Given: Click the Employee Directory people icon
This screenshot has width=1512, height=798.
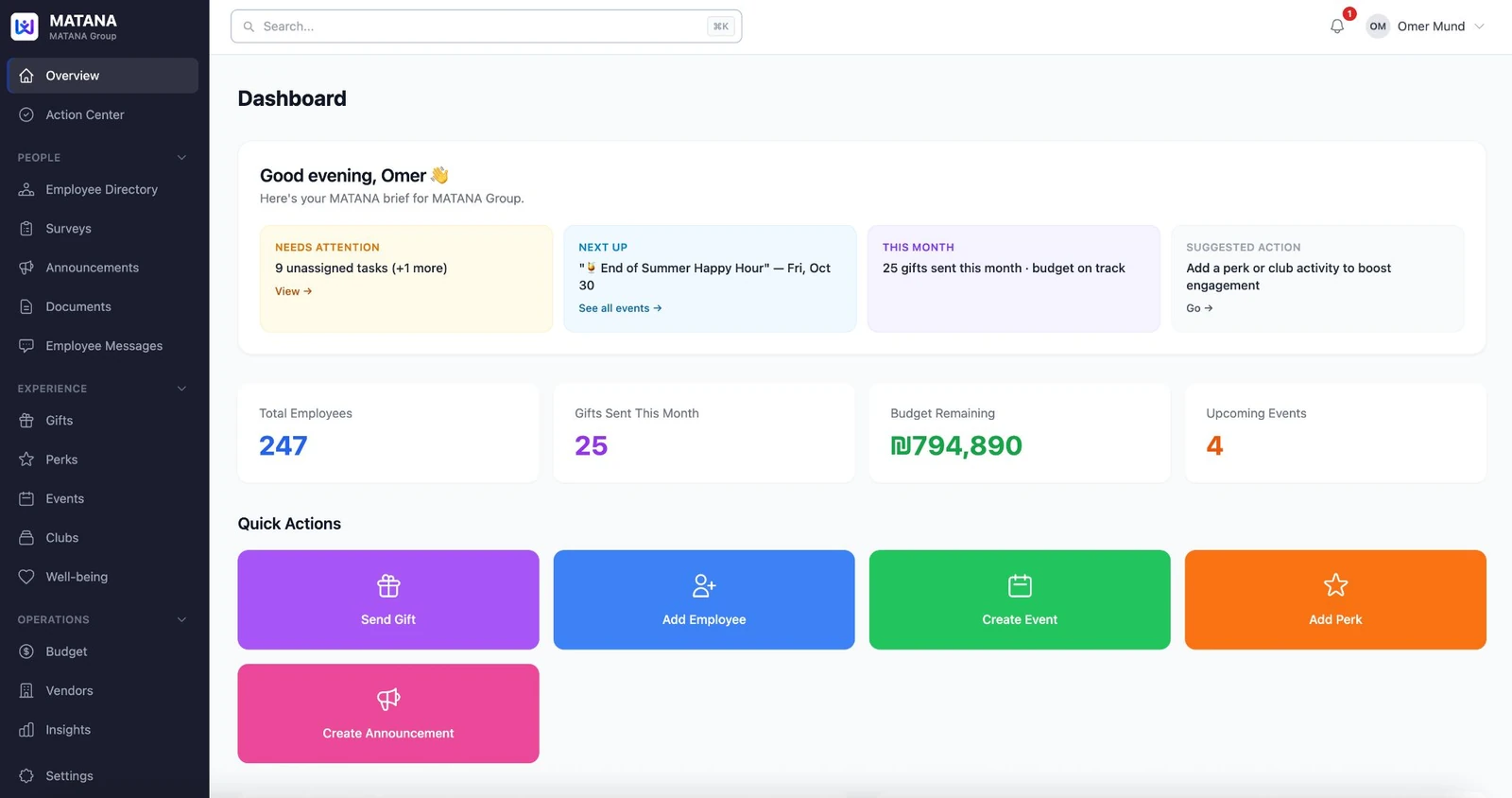Looking at the screenshot, I should [26, 189].
